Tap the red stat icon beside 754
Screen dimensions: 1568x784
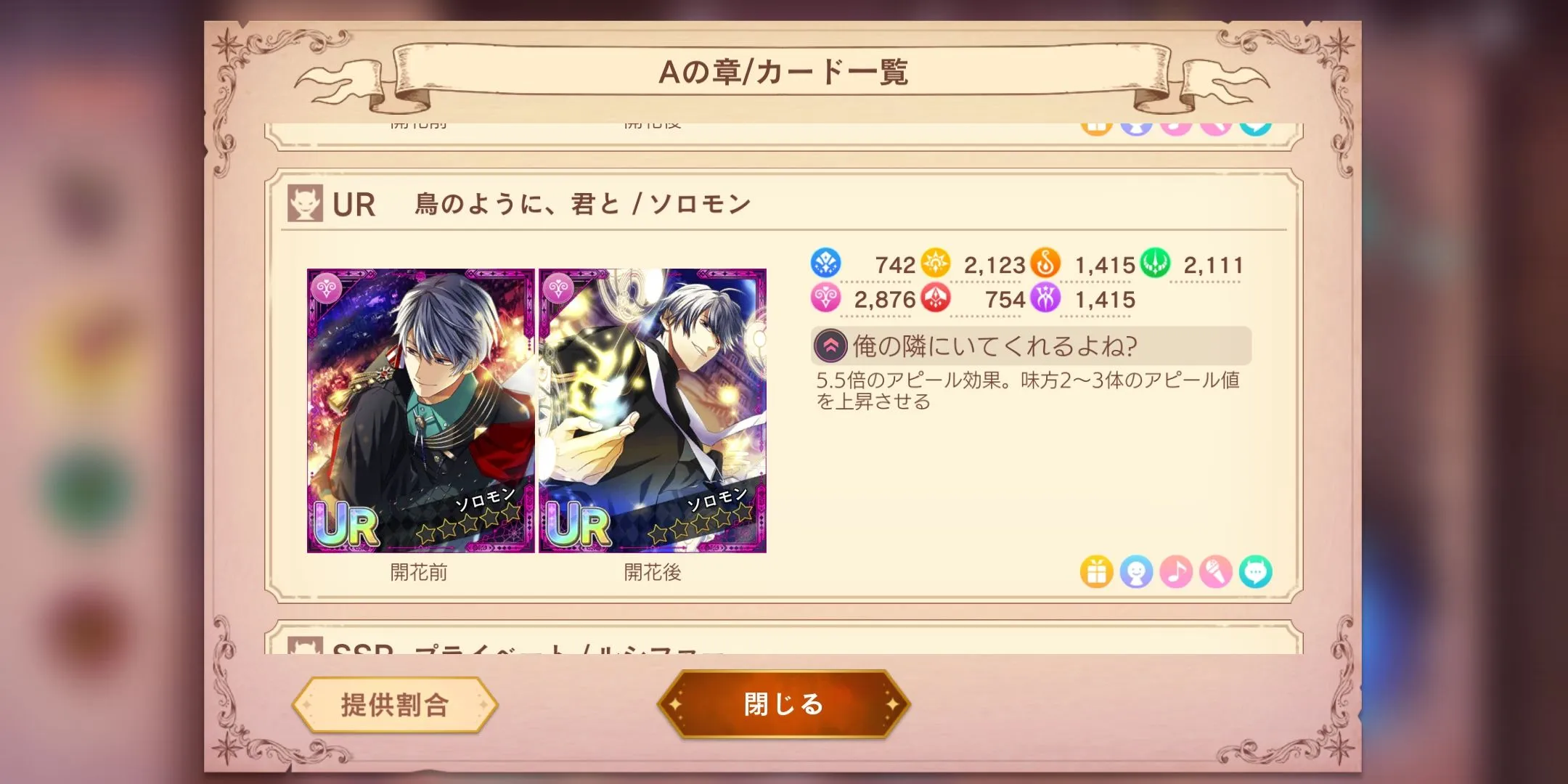pyautogui.click(x=935, y=298)
